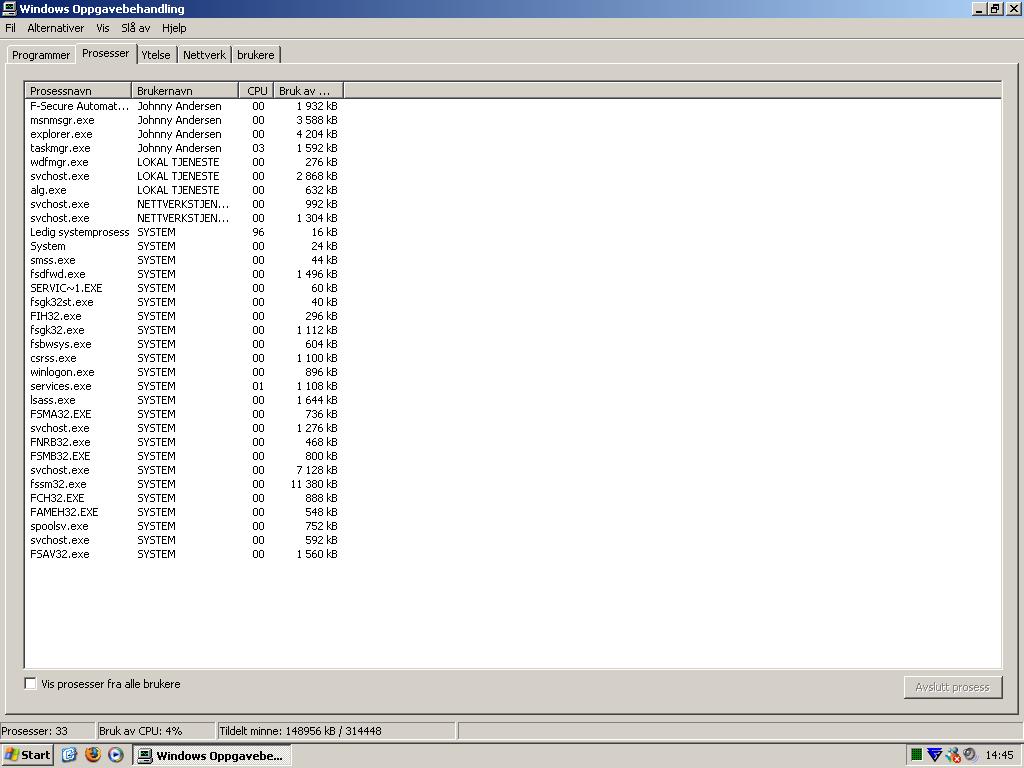Image resolution: width=1024 pixels, height=768 pixels.
Task: Select svchost.exe using 2 868 kB
Action: point(184,176)
